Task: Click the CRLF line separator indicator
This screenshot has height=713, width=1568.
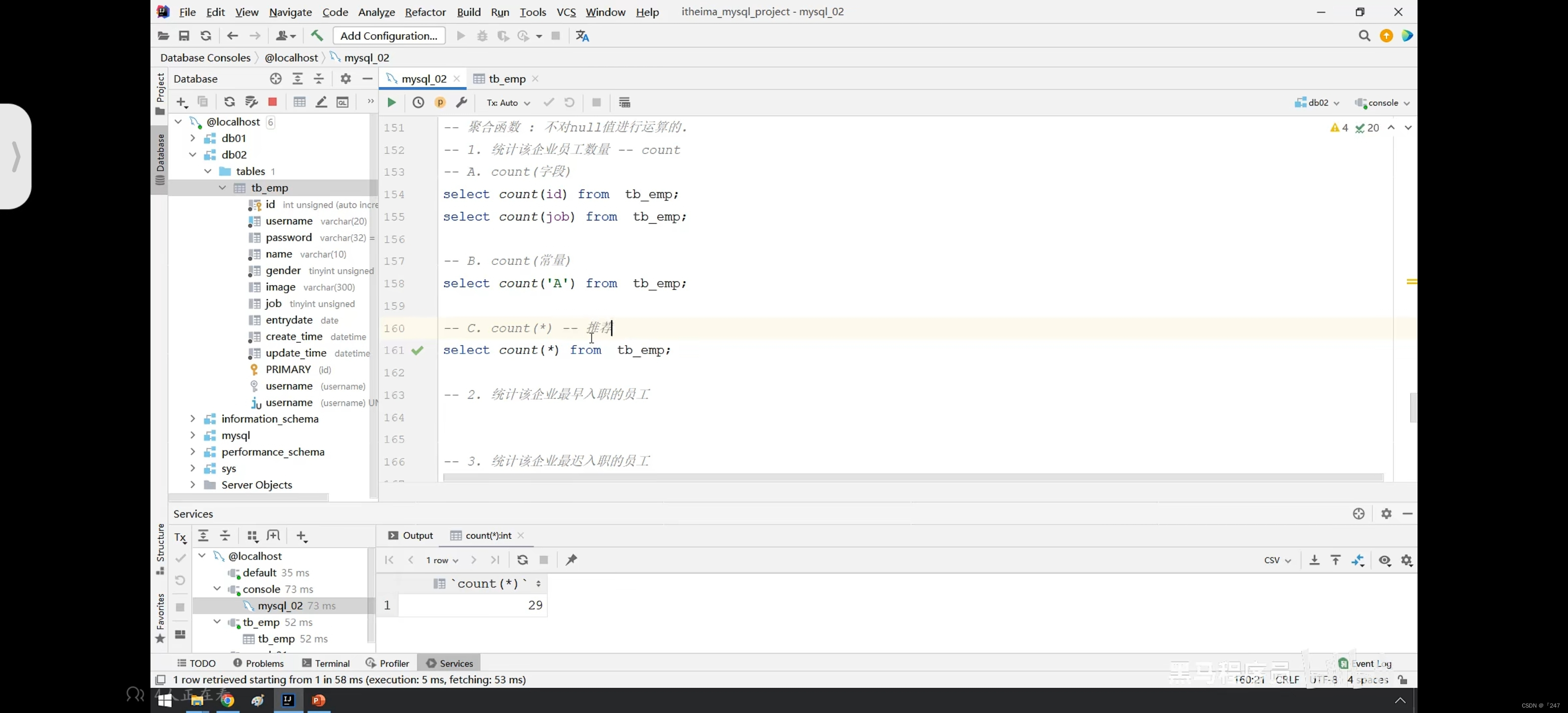Action: [1287, 679]
